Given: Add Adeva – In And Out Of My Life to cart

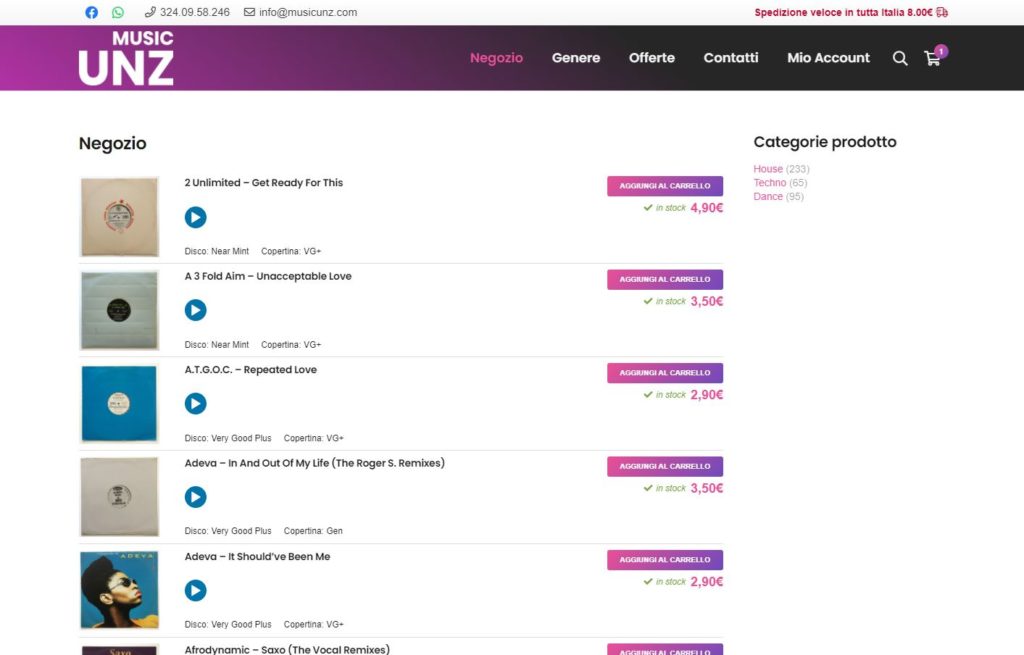Looking at the screenshot, I should click(x=665, y=466).
